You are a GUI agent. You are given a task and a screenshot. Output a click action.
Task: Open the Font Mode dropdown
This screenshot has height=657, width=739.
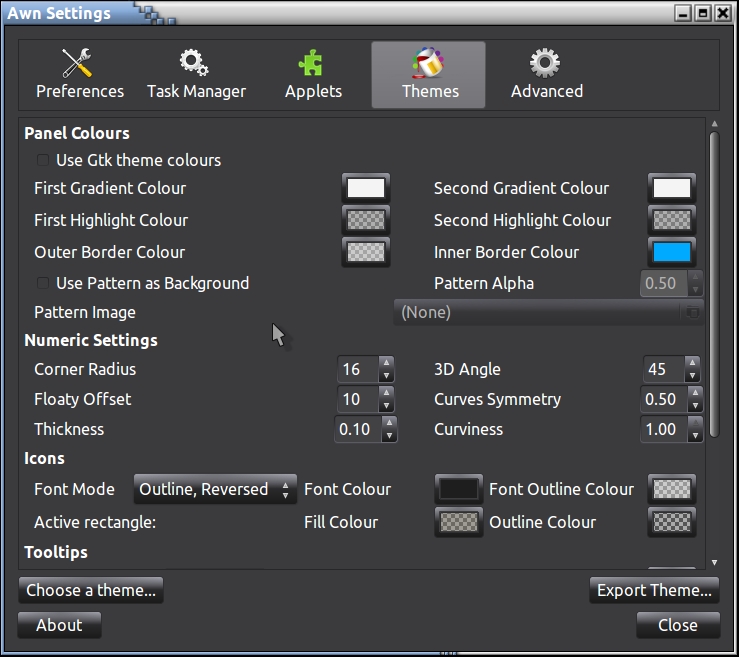pyautogui.click(x=215, y=489)
